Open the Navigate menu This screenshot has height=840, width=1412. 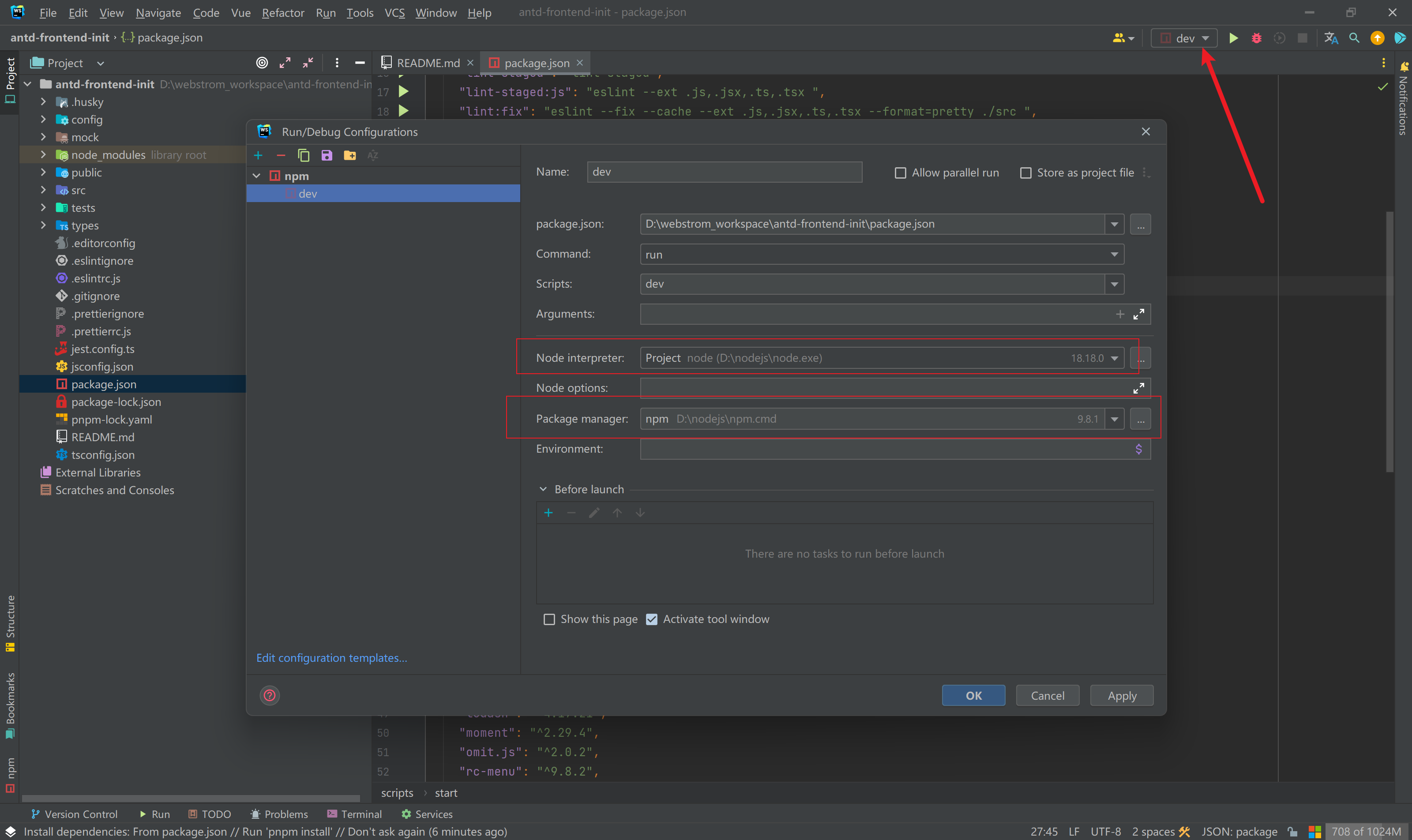pos(158,12)
